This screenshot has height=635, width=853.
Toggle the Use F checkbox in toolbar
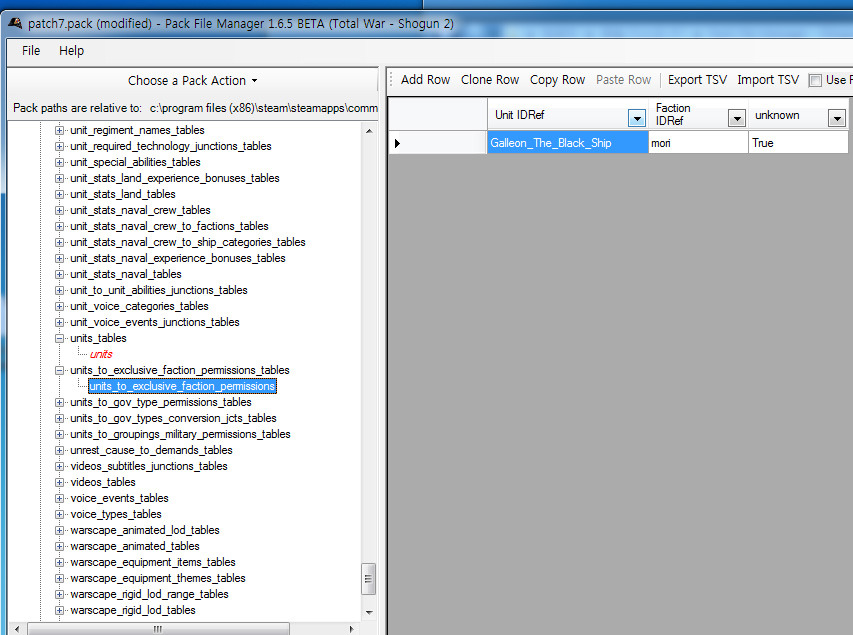[815, 81]
